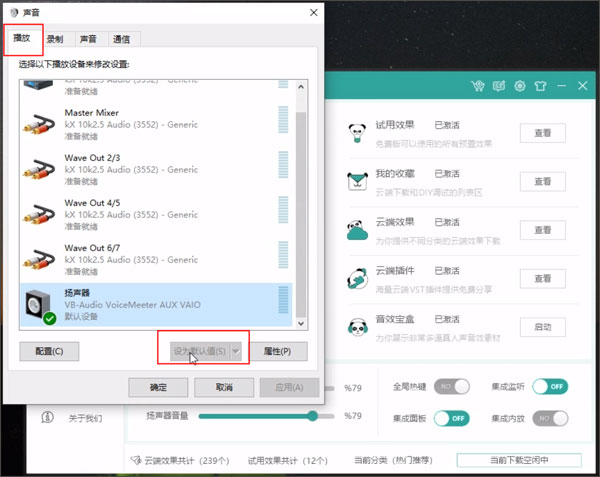Click the 关于我们 info icon in sidebar
The width and height of the screenshot is (600, 477).
[x=47, y=417]
